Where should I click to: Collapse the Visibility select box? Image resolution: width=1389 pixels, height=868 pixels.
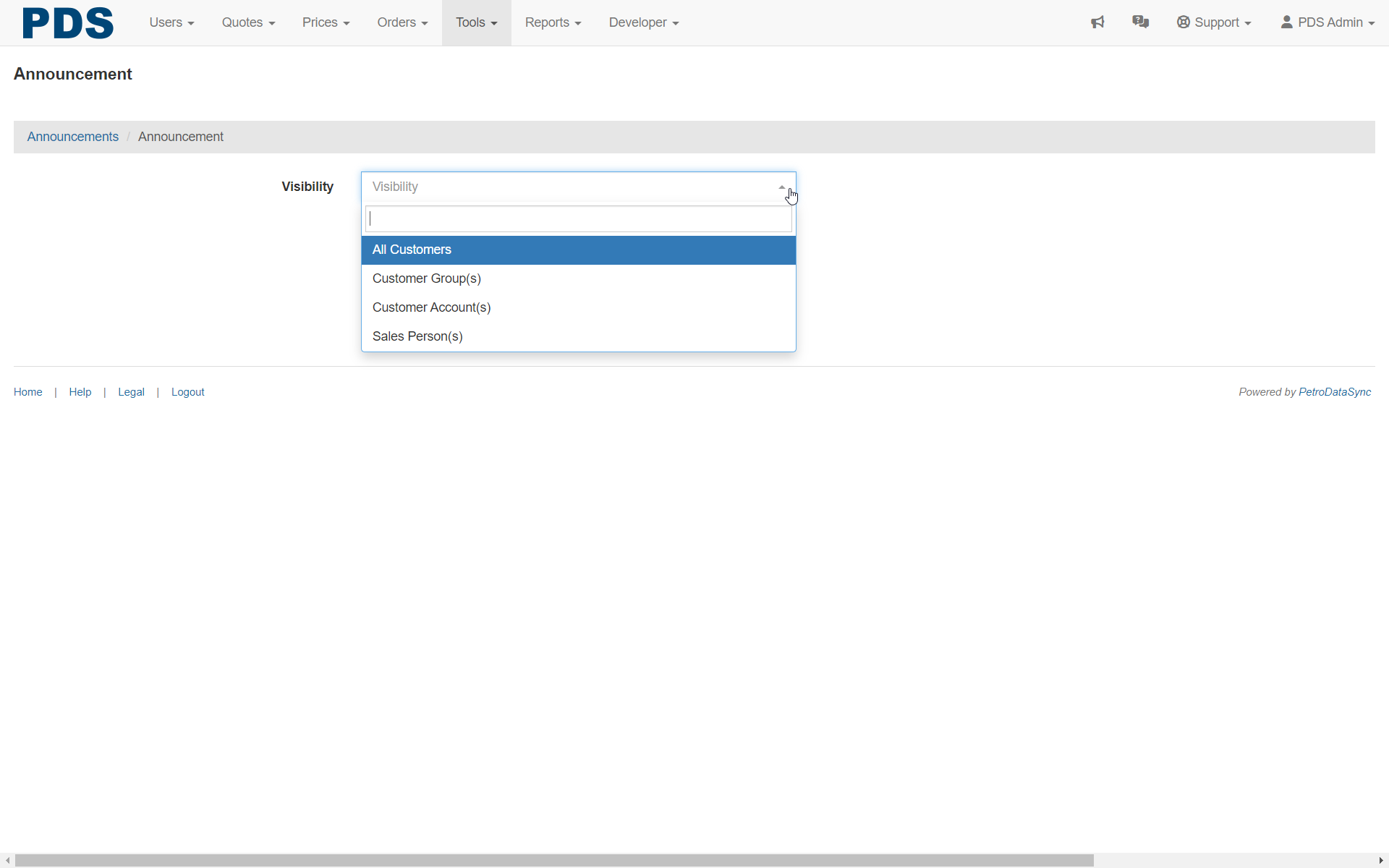578,187
